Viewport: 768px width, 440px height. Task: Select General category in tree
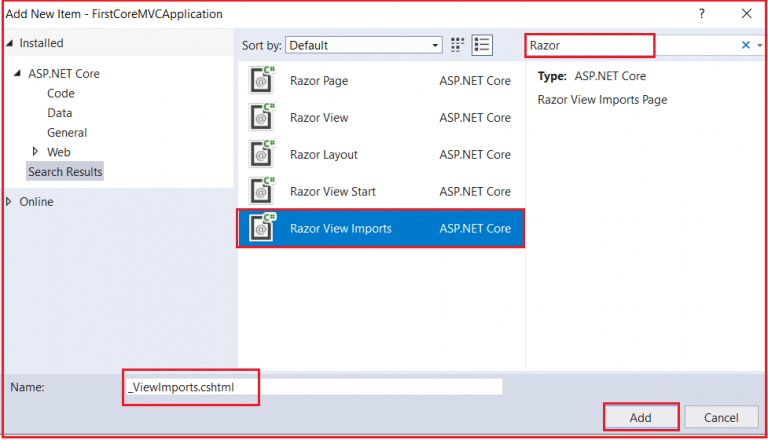67,132
